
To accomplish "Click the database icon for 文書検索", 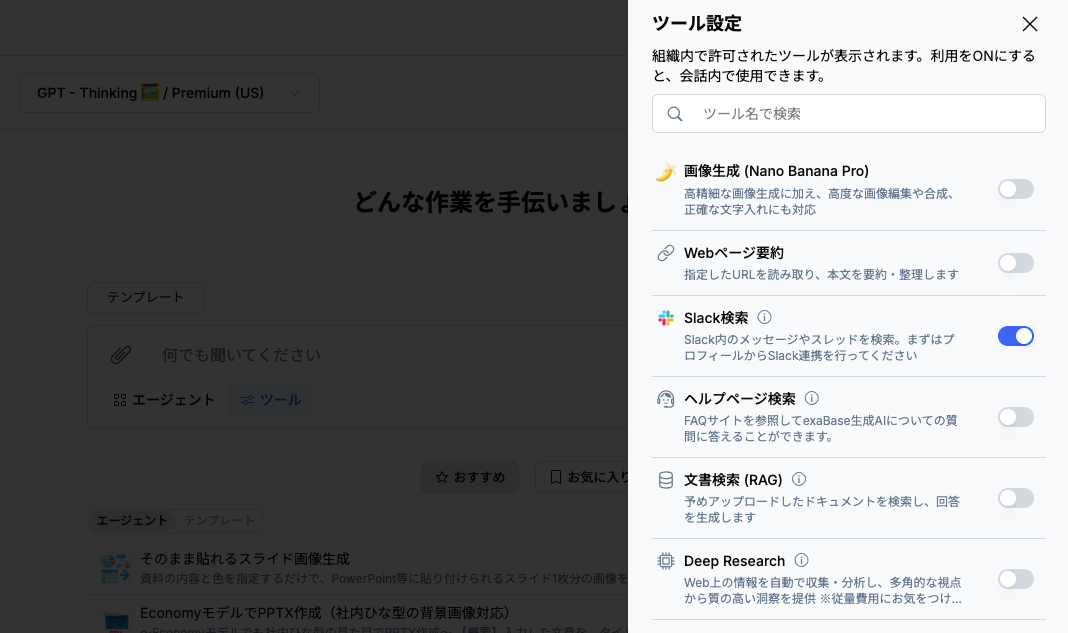I will click(x=665, y=480).
